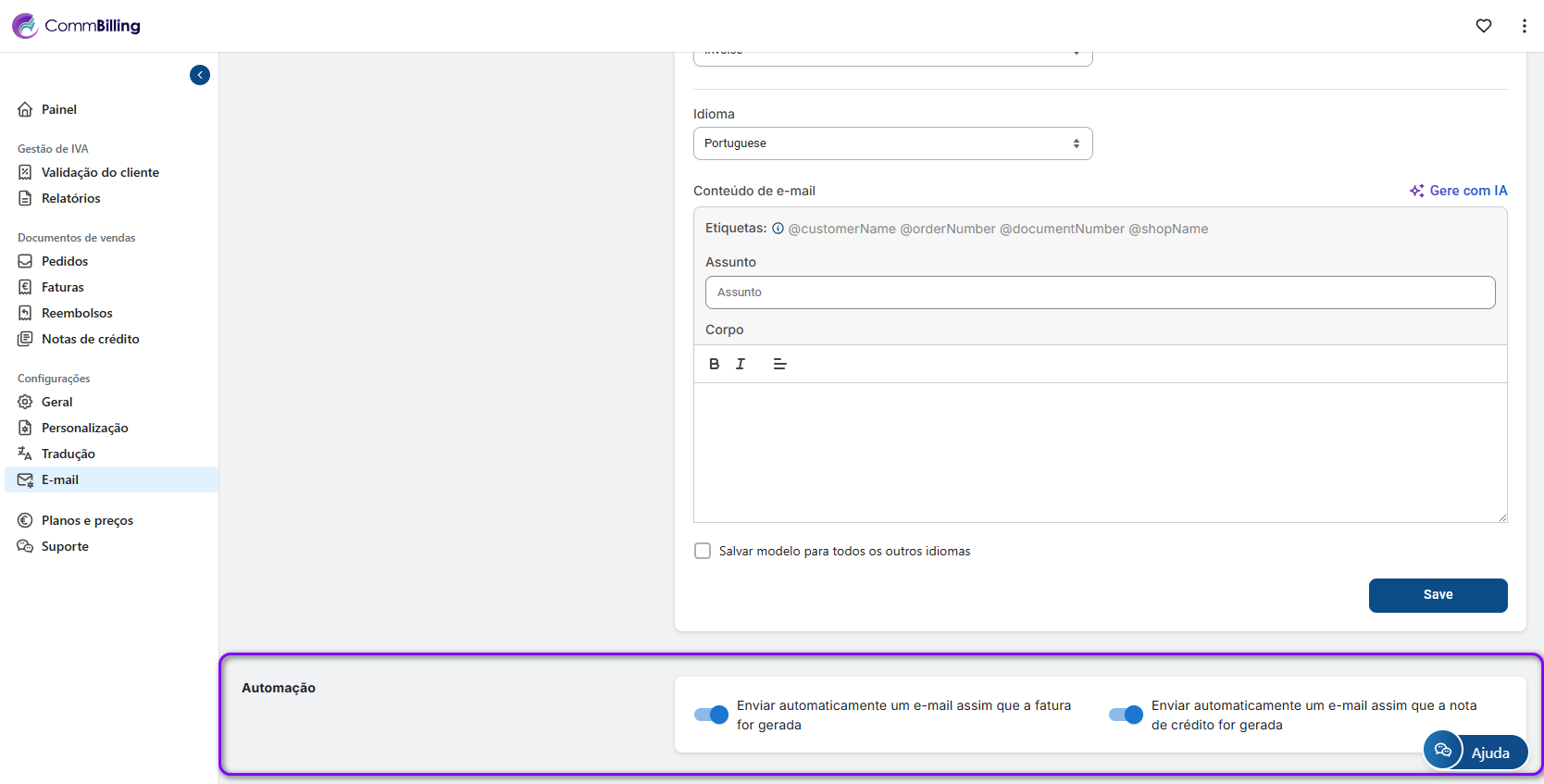Check Salvar modelo para todos os idiomas
The height and width of the screenshot is (784, 1544).
click(703, 551)
